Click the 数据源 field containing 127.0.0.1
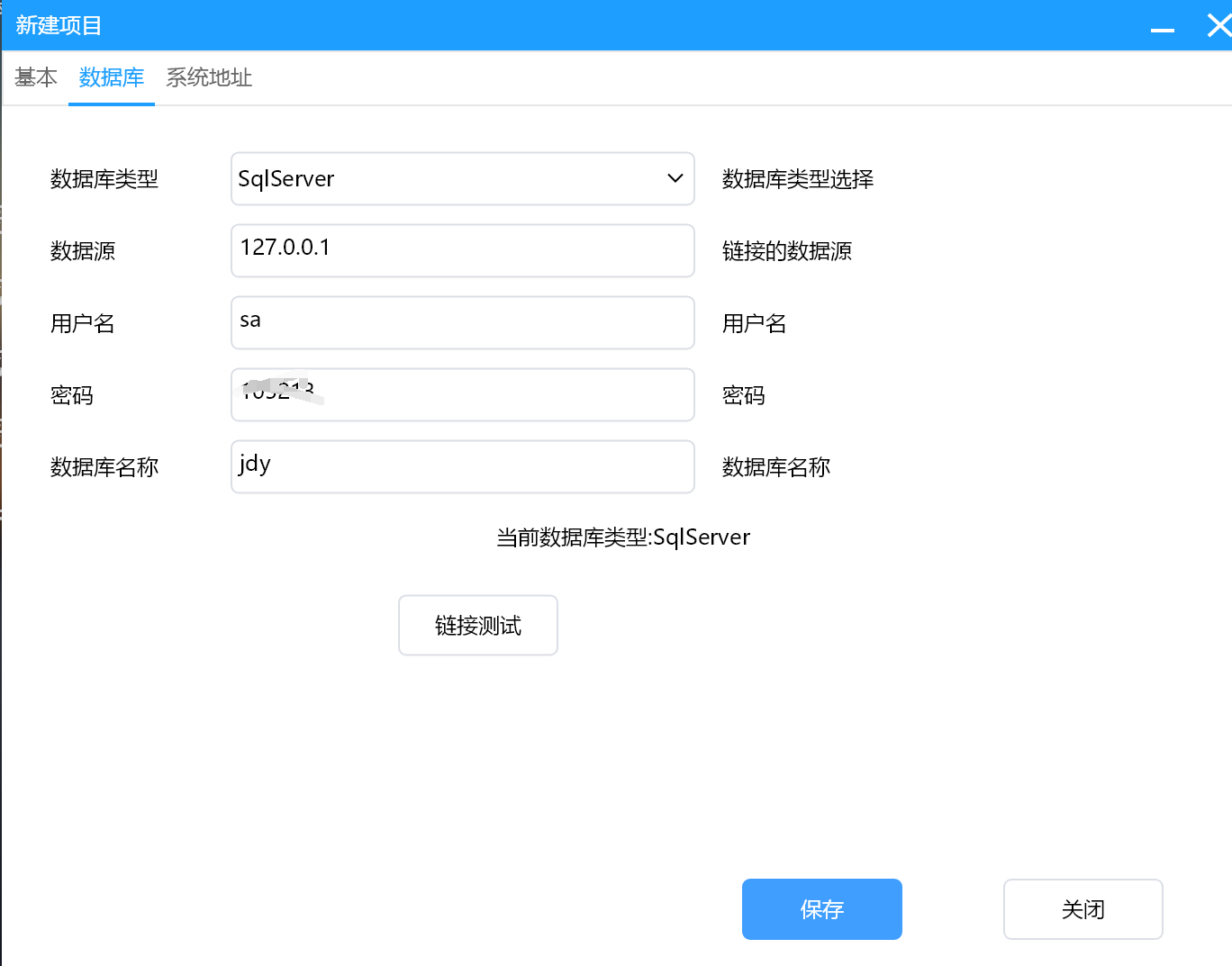1232x966 pixels. click(x=462, y=250)
